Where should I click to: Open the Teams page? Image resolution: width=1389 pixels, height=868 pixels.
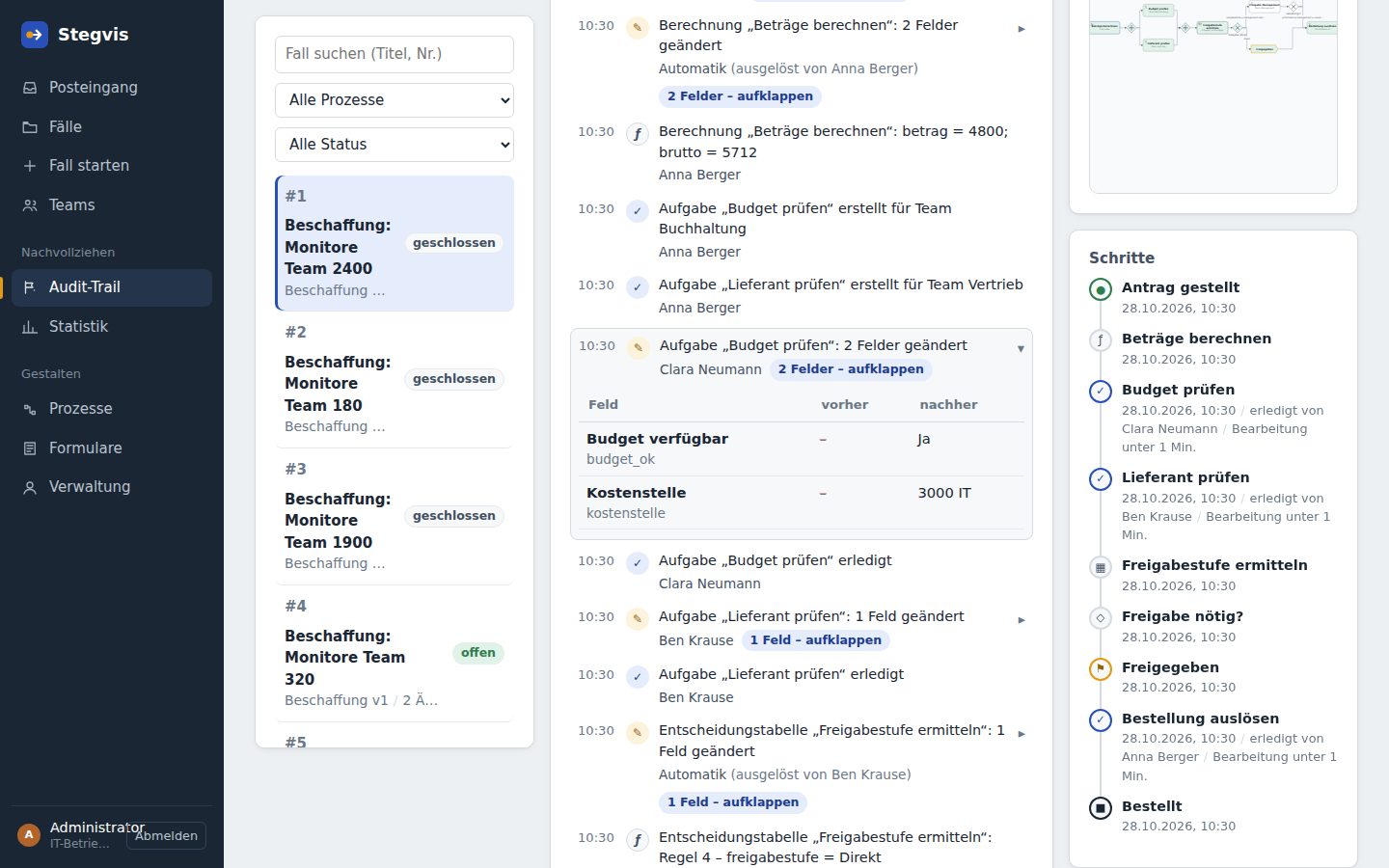(x=112, y=205)
